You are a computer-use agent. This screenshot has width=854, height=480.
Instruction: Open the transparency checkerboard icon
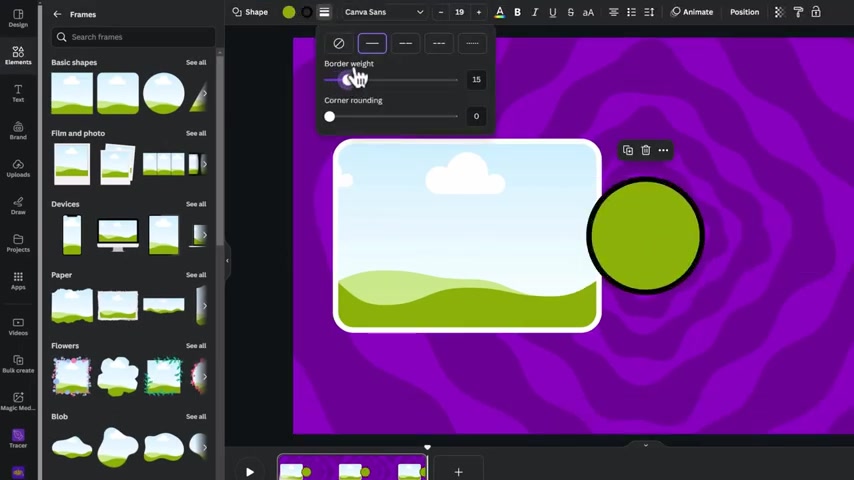pos(779,12)
